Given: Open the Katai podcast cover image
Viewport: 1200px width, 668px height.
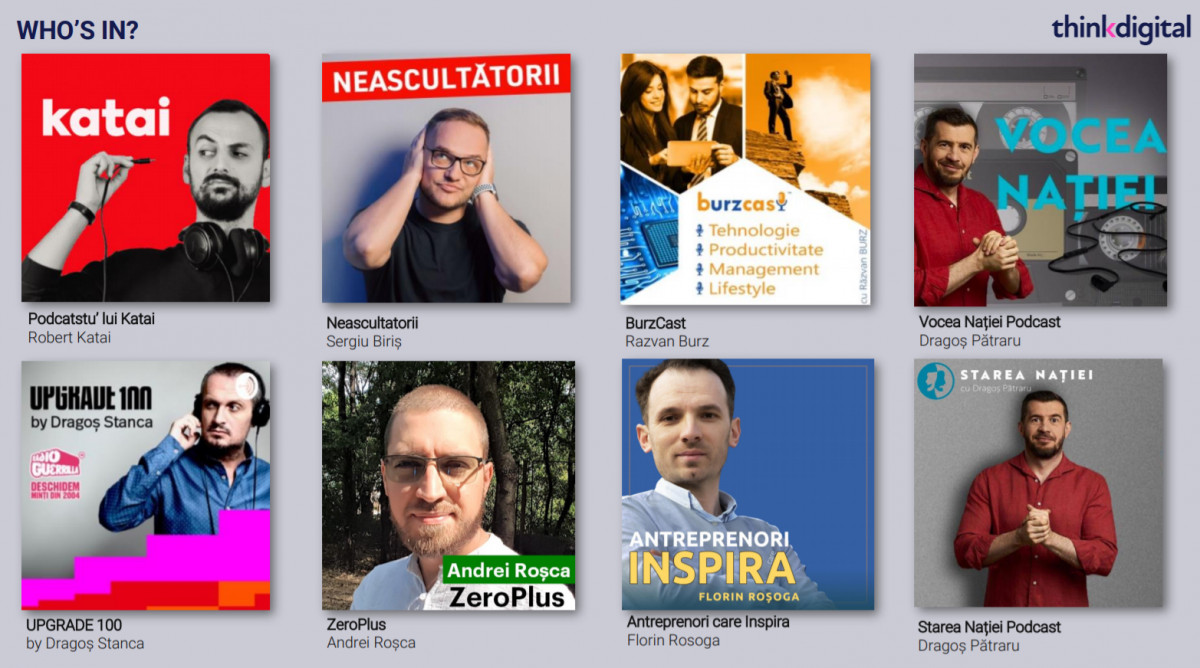Looking at the screenshot, I should (146, 178).
